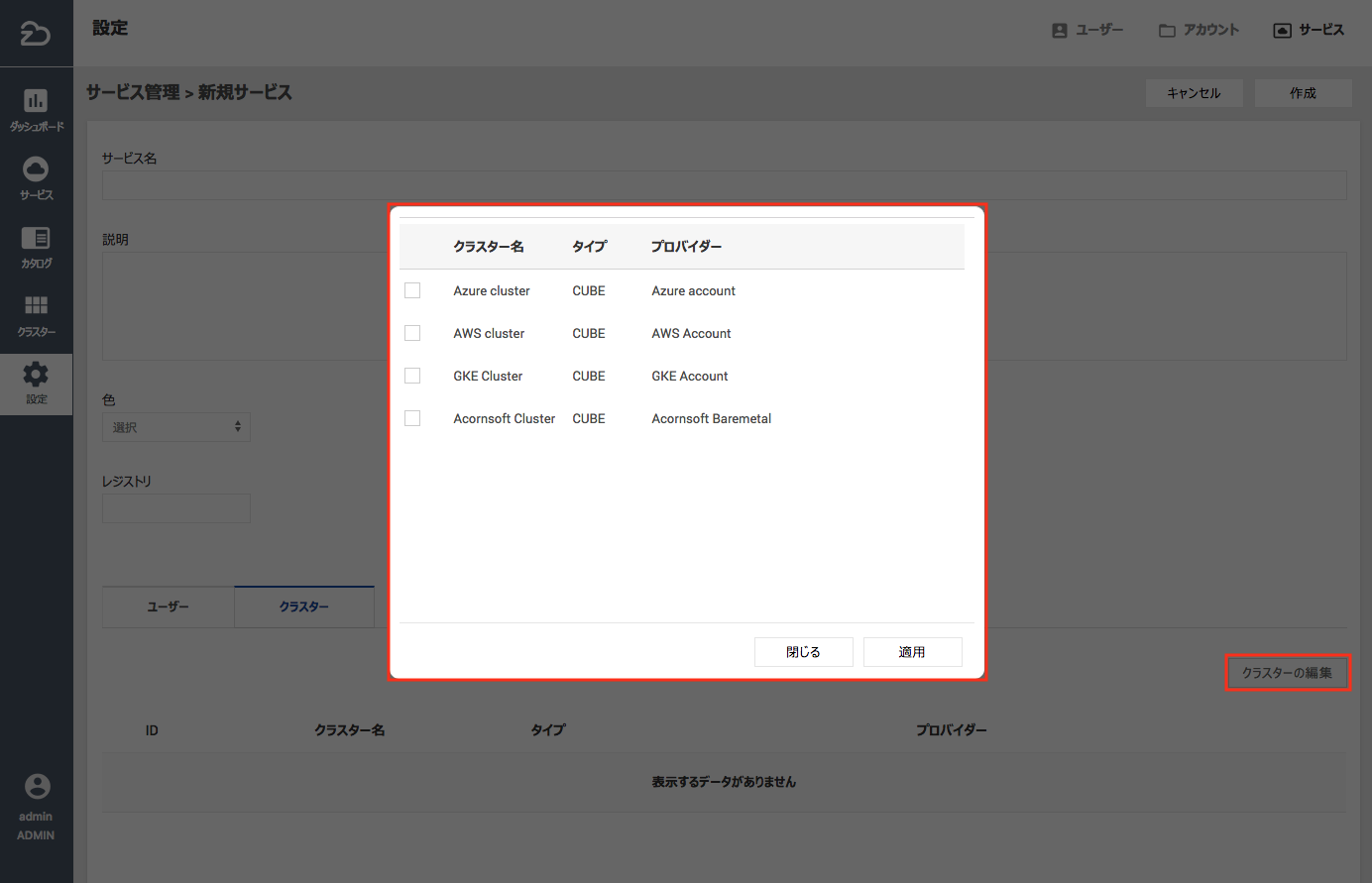Check the GKE Cluster checkbox
This screenshot has height=883, width=1372.
pyautogui.click(x=412, y=376)
